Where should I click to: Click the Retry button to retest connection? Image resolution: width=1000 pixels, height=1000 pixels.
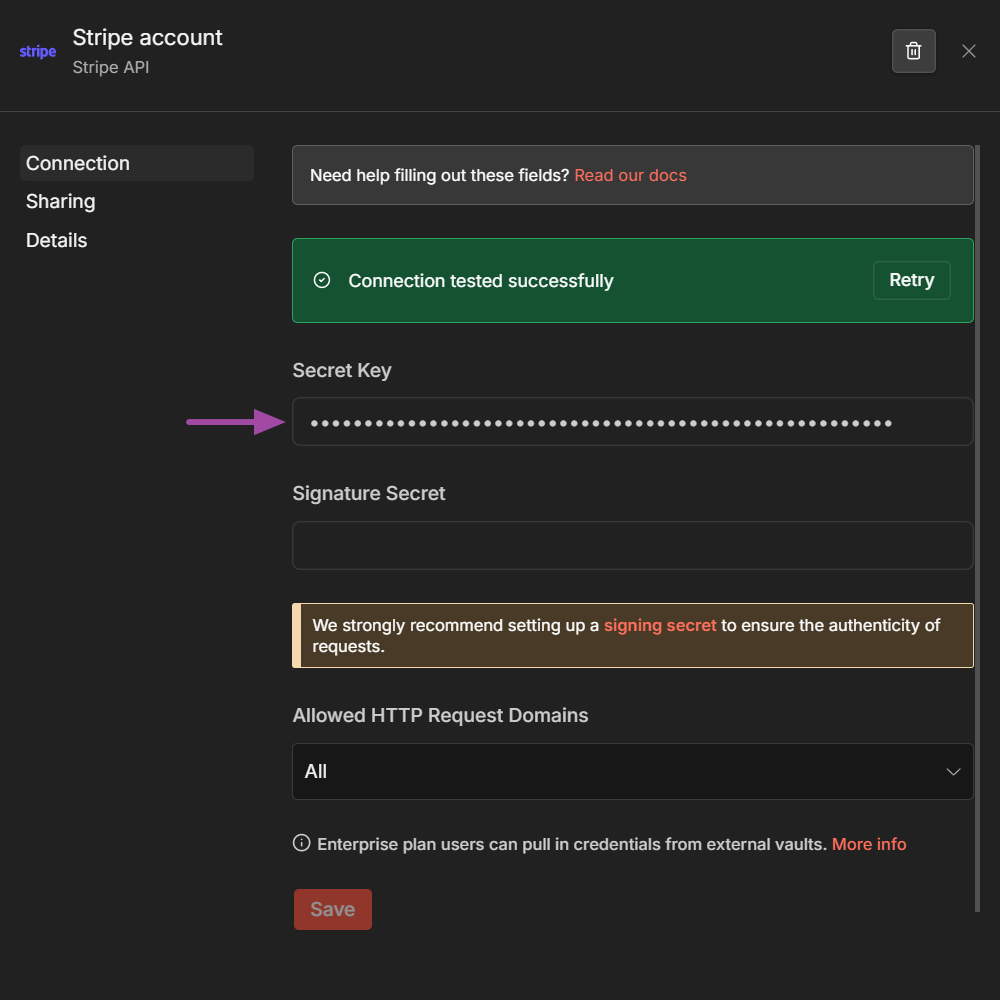coord(911,280)
